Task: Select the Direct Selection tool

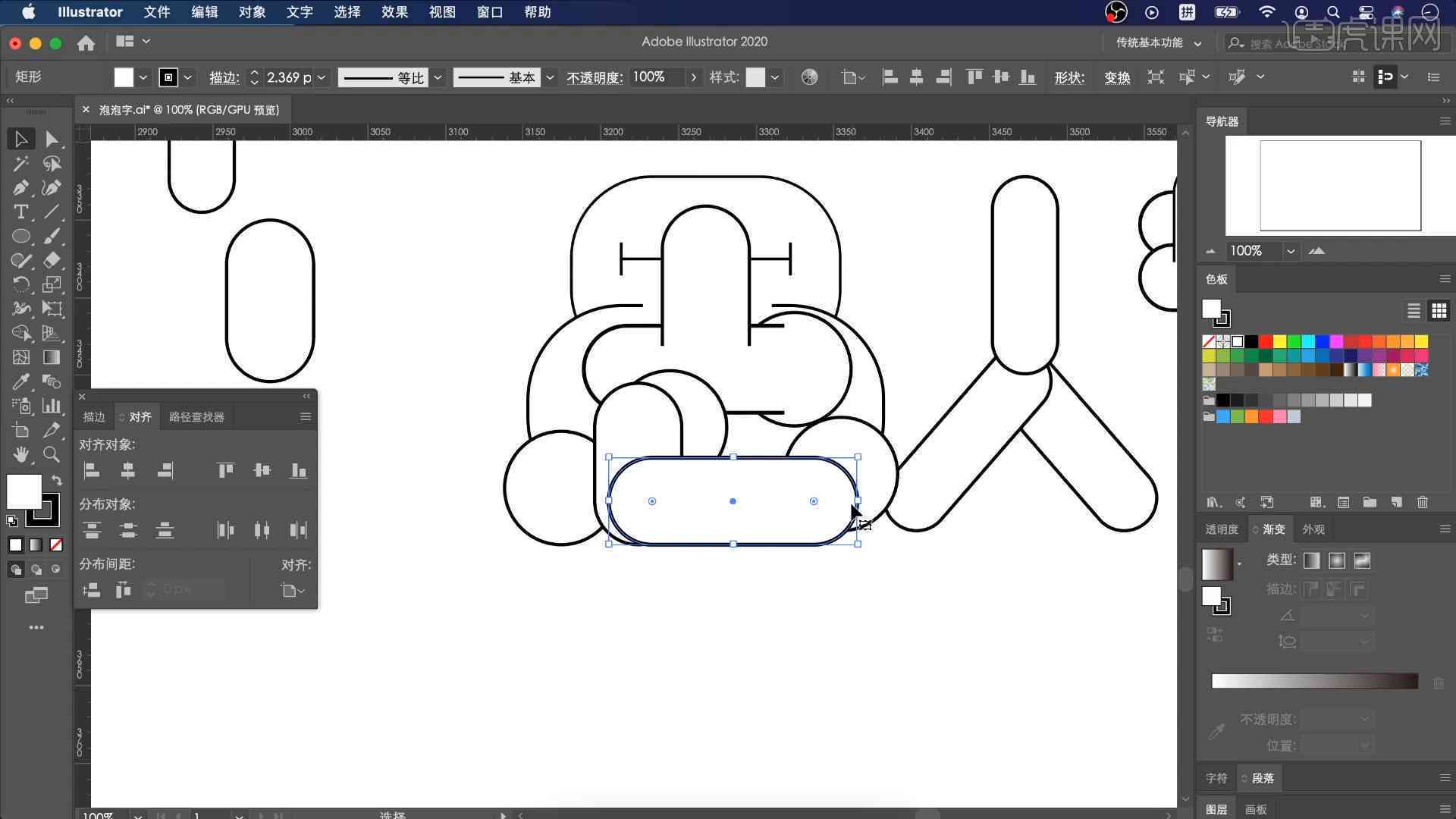Action: pyautogui.click(x=52, y=139)
